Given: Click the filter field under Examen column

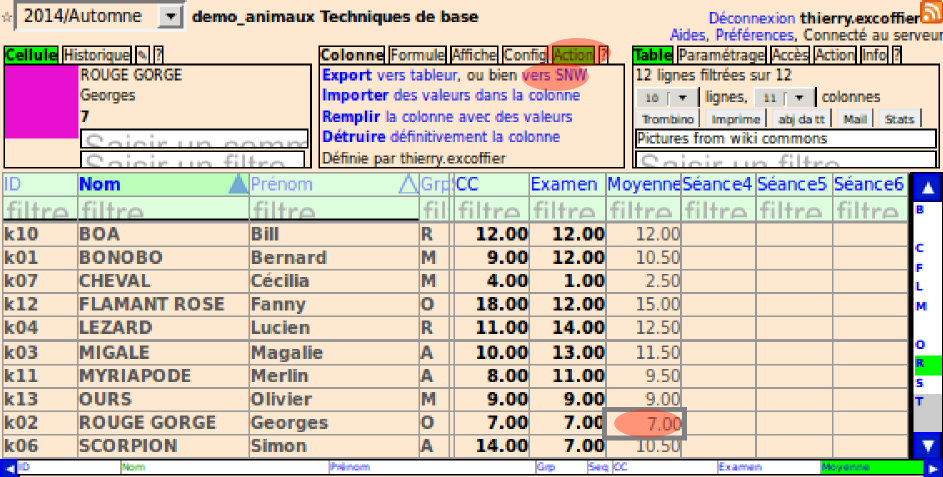Looking at the screenshot, I should point(566,210).
